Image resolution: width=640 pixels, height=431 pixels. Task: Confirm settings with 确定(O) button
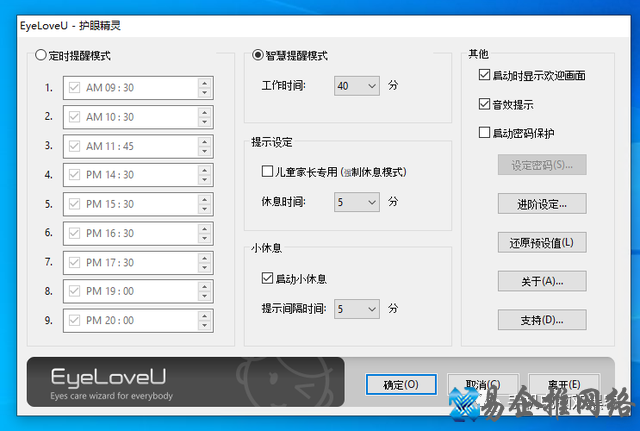coord(400,384)
